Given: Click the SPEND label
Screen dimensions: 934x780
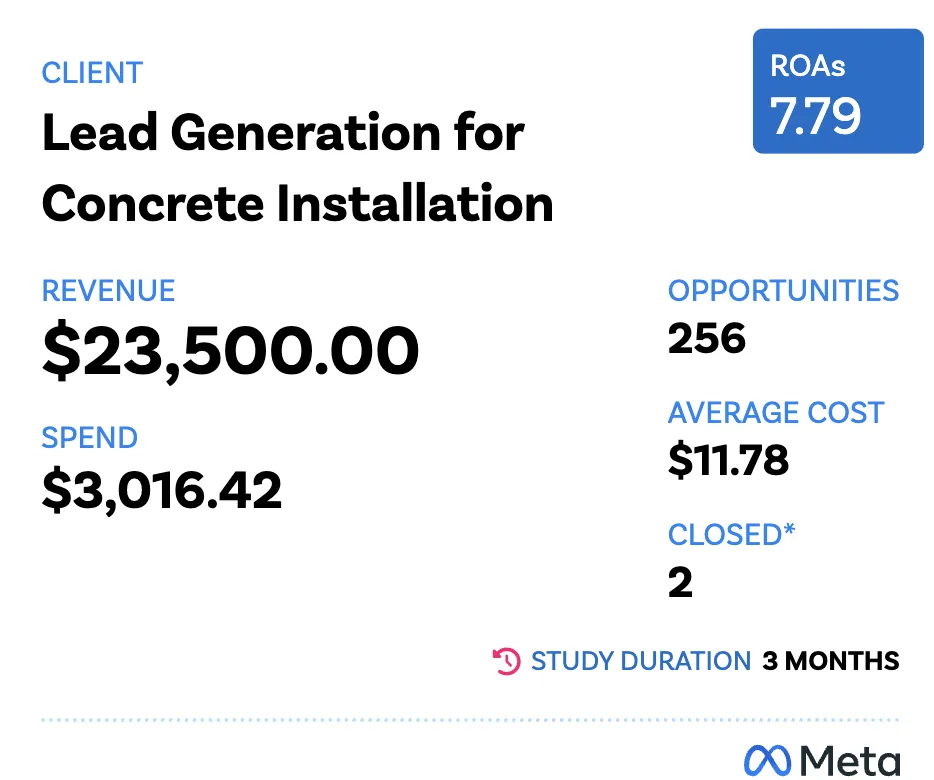Looking at the screenshot, I should tap(89, 437).
